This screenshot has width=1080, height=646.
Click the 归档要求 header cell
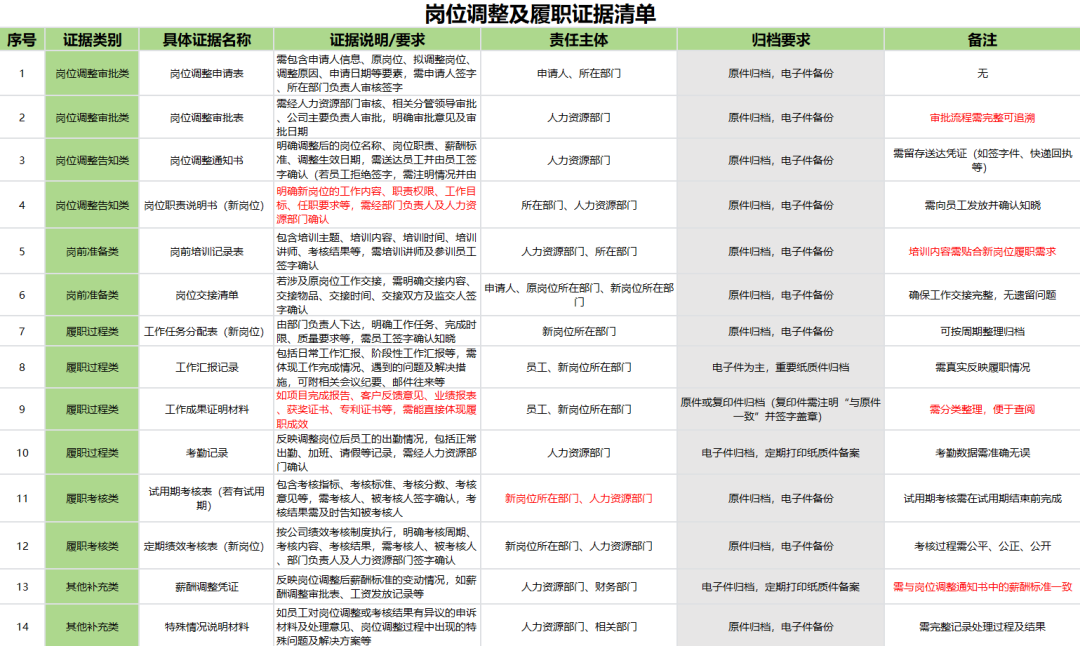click(x=782, y=38)
